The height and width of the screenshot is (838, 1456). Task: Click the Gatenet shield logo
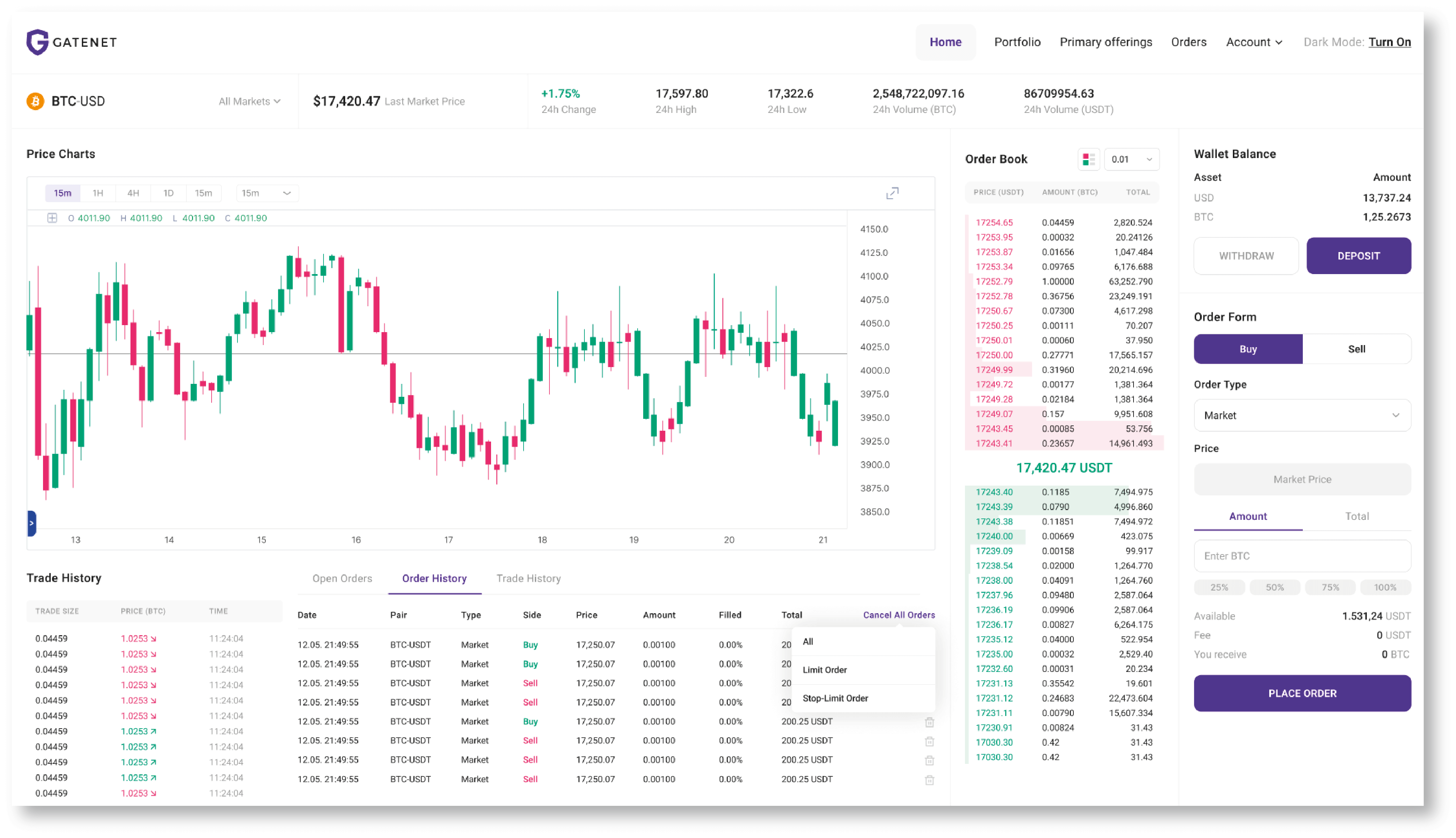(37, 42)
